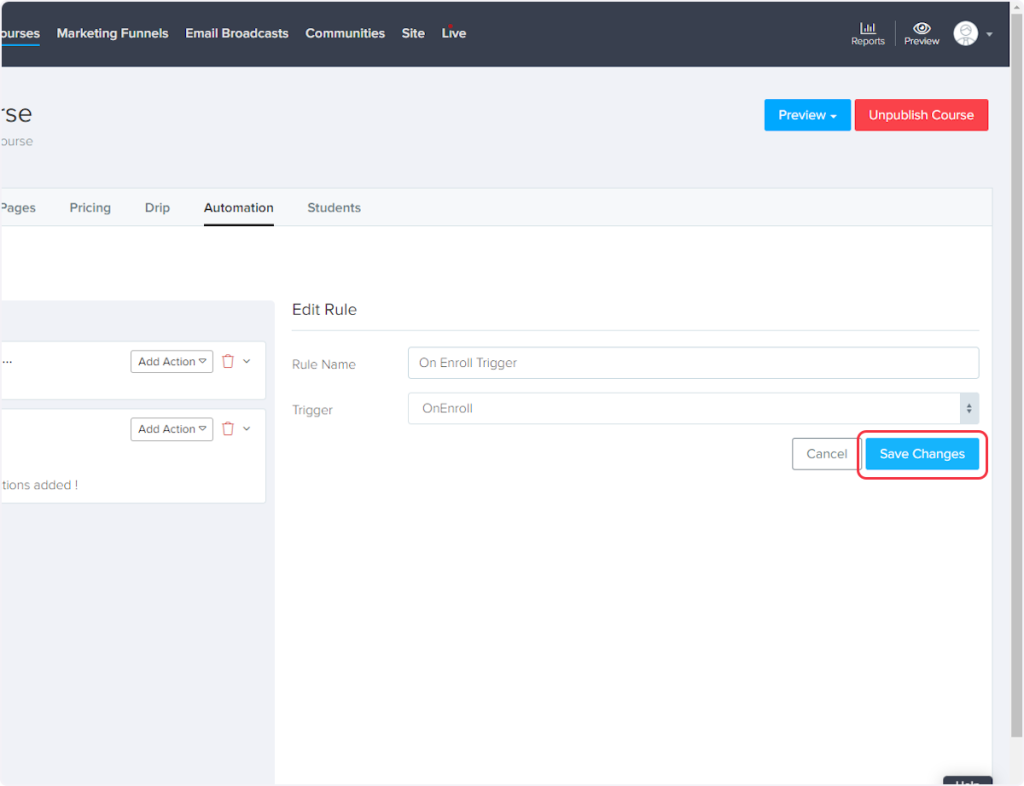Screen dimensions: 1024x786
Task: Open Email Broadcasts menu item
Action: pyautogui.click(x=237, y=33)
